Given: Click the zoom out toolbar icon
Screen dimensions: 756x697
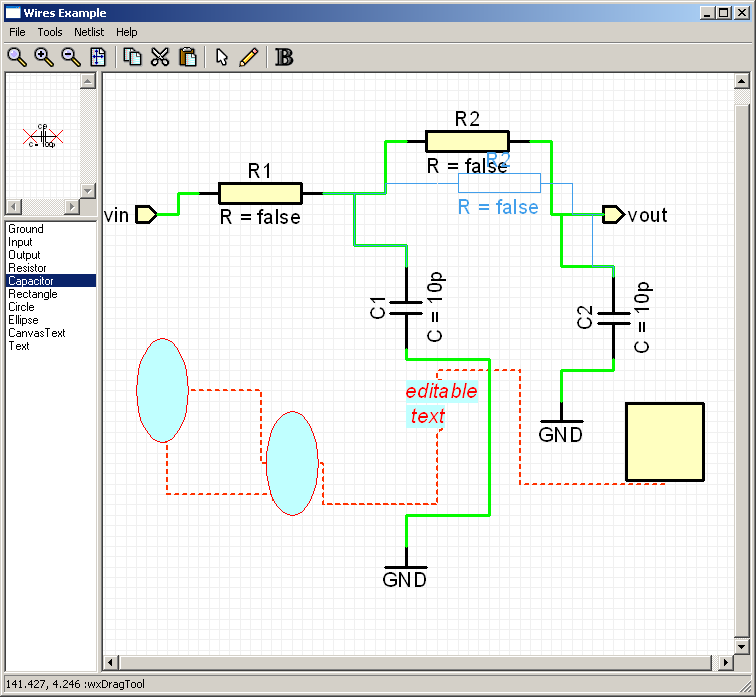Looking at the screenshot, I should click(x=71, y=56).
